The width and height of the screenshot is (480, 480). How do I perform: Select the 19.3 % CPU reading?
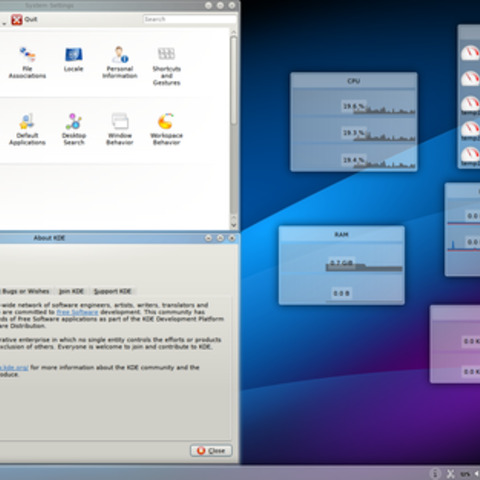coord(354,133)
